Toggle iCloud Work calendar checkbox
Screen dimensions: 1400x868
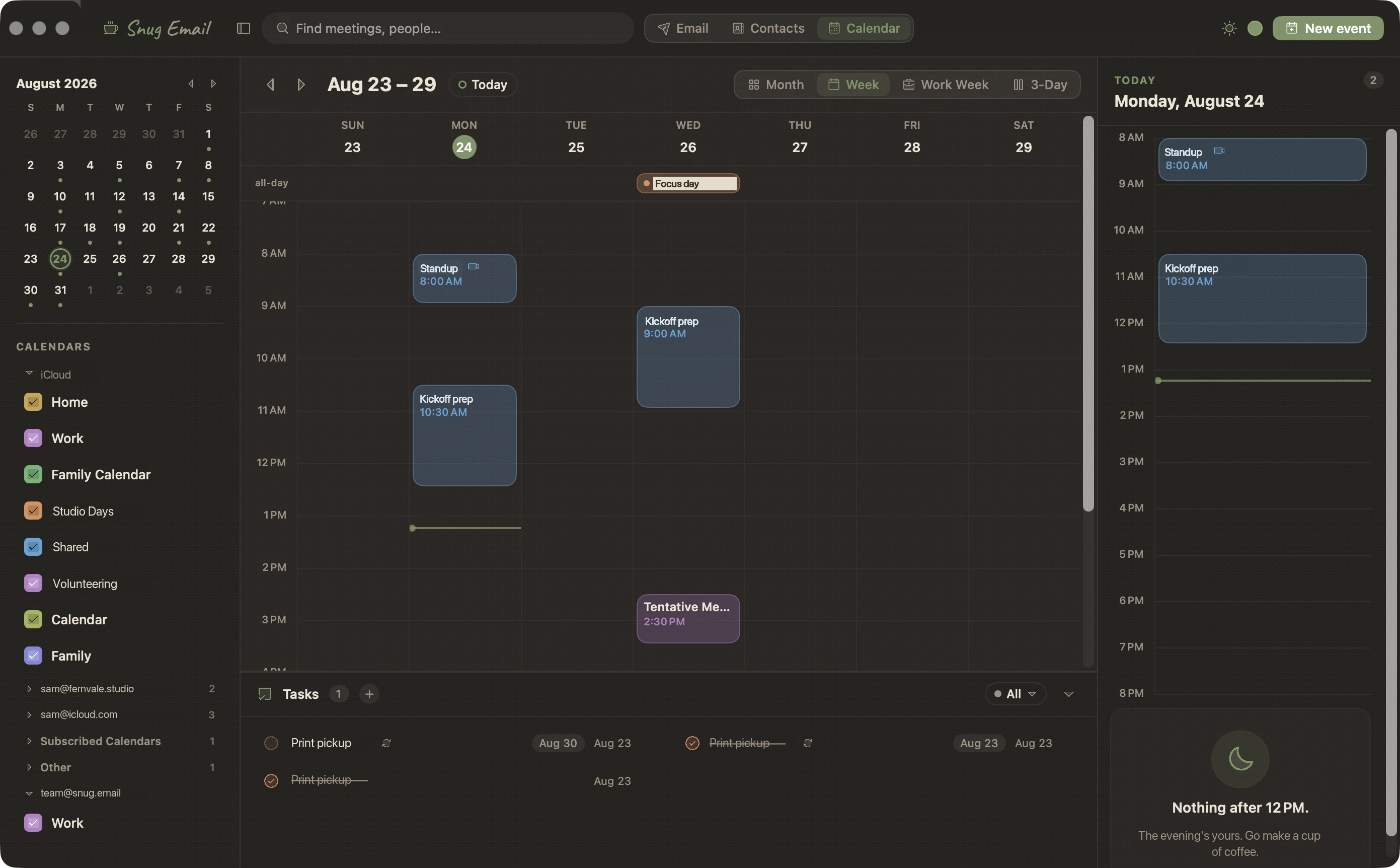coord(33,438)
